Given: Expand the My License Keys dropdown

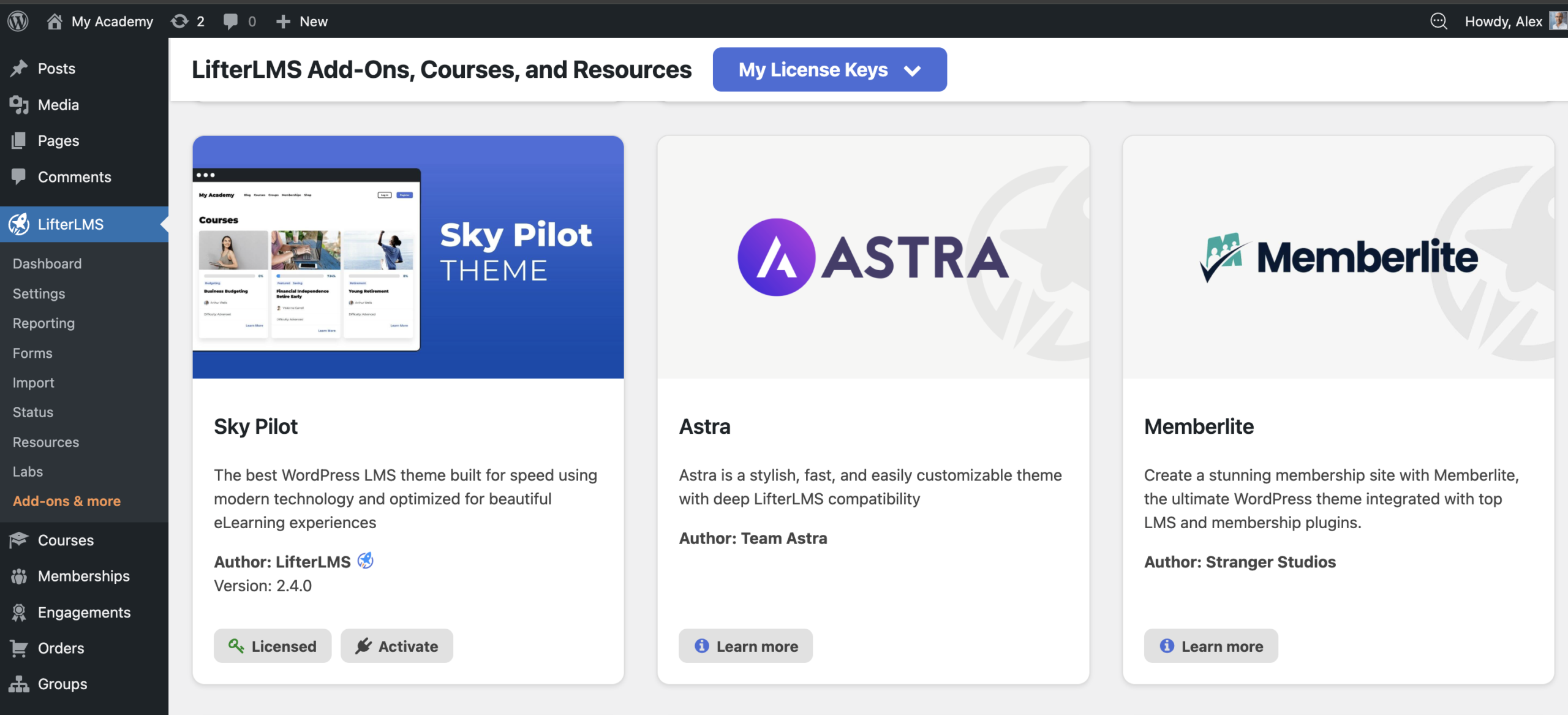Looking at the screenshot, I should tap(829, 70).
